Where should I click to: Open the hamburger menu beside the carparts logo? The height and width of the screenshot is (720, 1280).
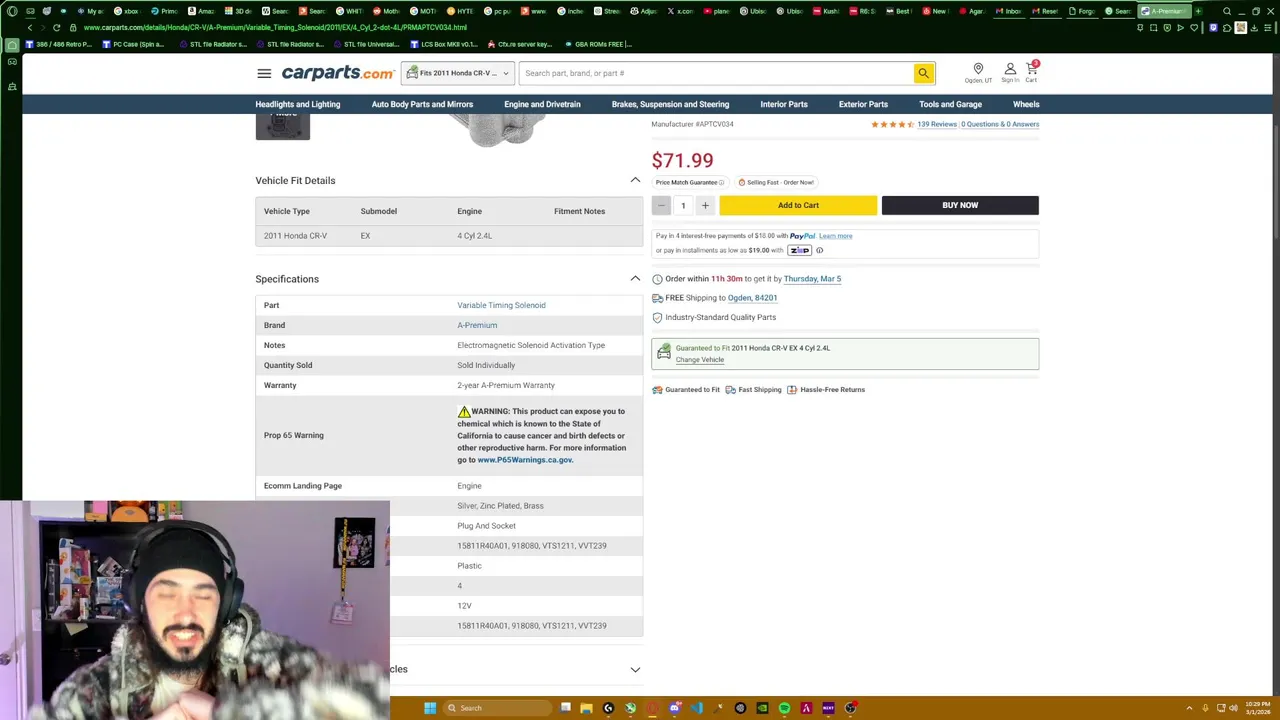tap(264, 73)
